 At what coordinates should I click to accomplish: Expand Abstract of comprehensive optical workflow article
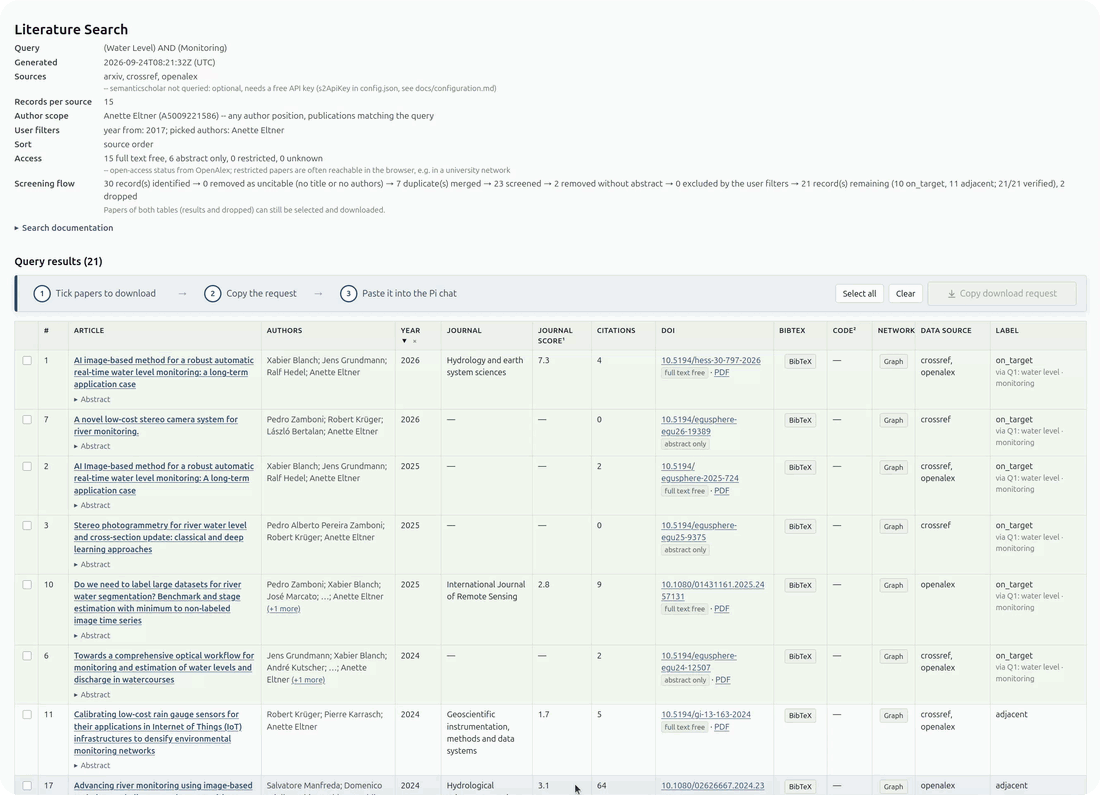92,695
